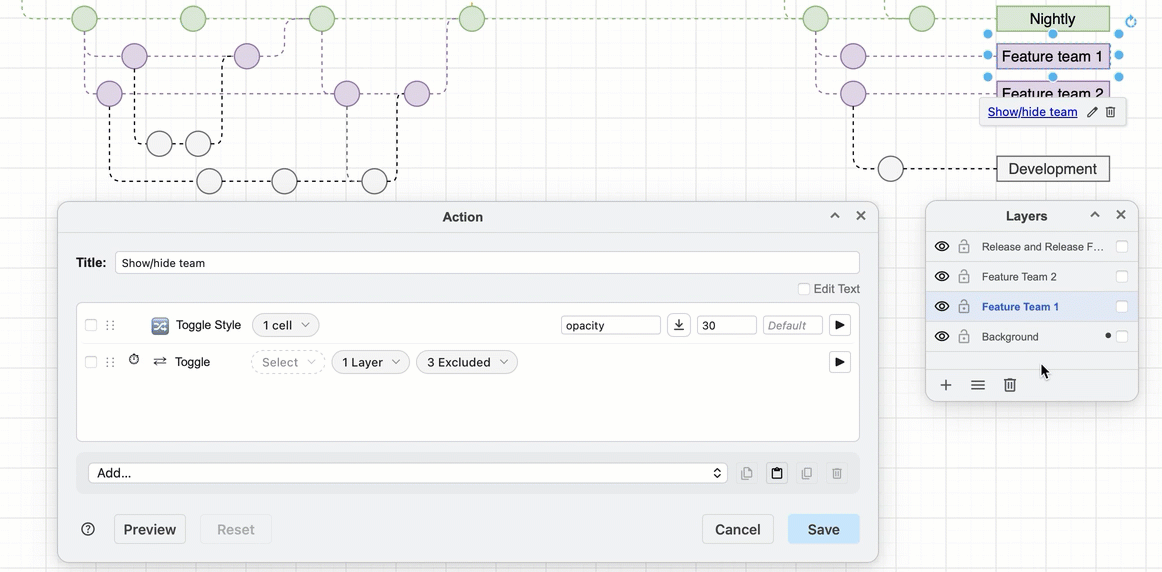The height and width of the screenshot is (572, 1162).
Task: Grab the drag handle of Toggle row
Action: tap(110, 362)
